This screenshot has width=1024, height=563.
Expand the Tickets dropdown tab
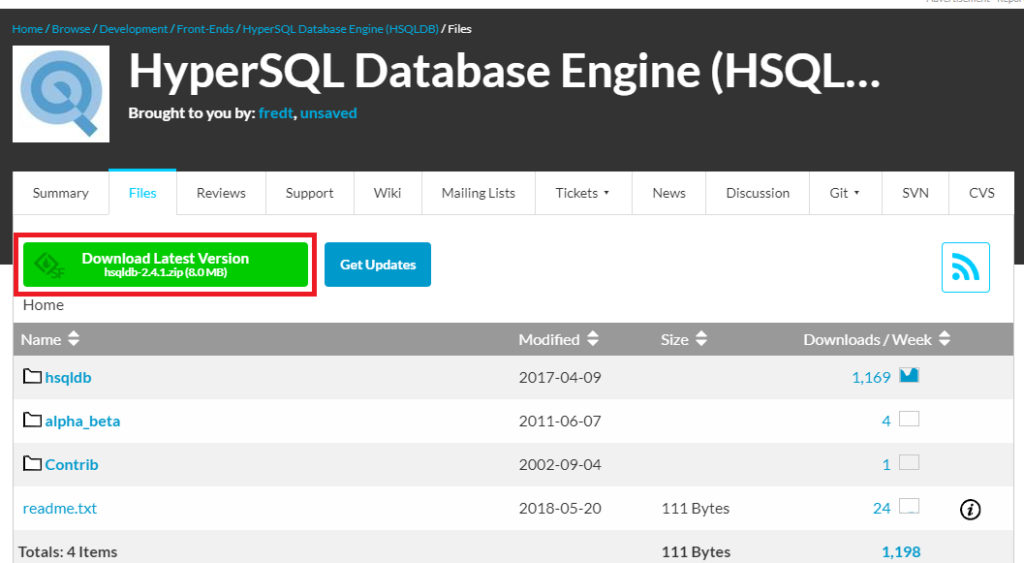tap(583, 193)
